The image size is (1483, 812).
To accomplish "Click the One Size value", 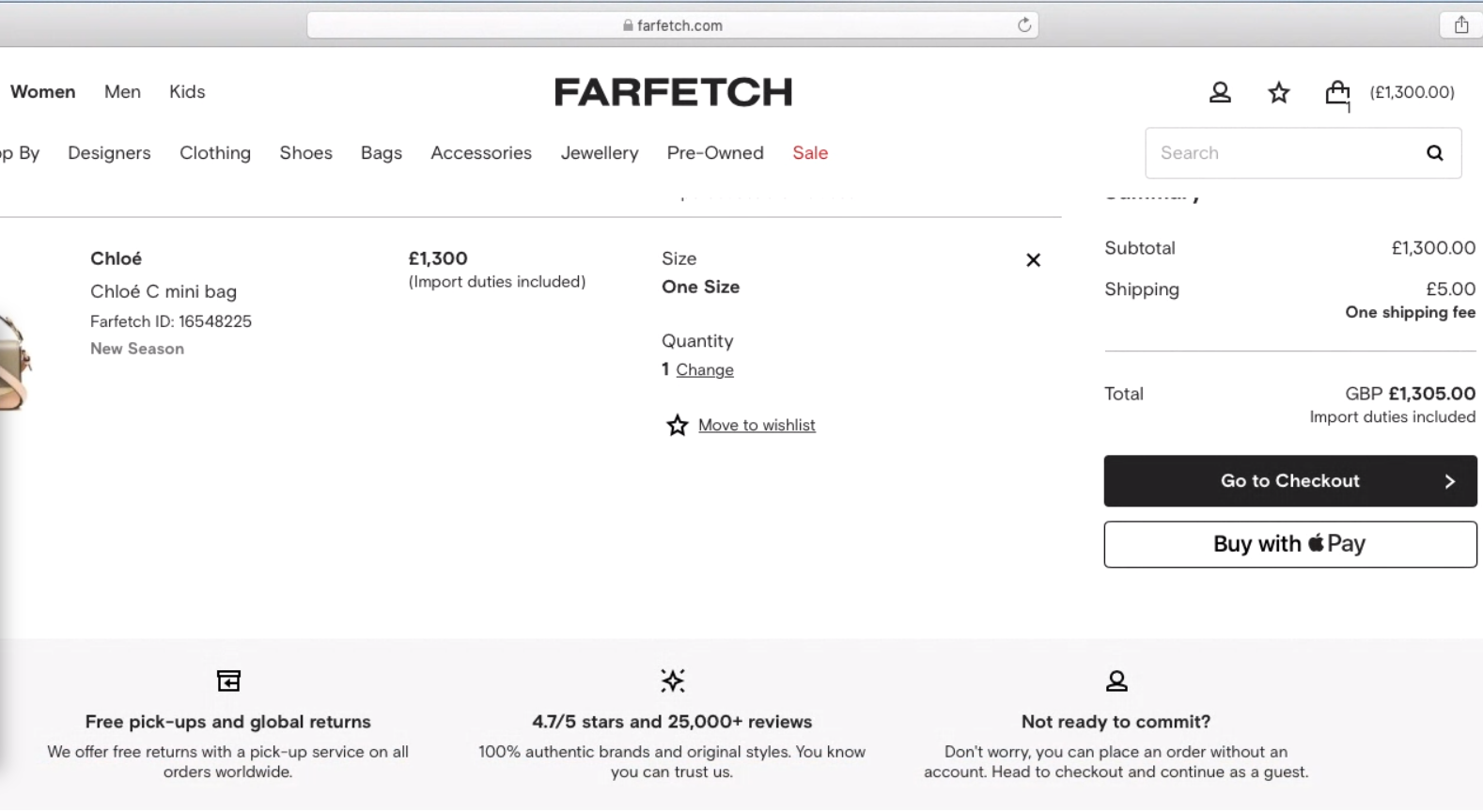I will coord(700,288).
